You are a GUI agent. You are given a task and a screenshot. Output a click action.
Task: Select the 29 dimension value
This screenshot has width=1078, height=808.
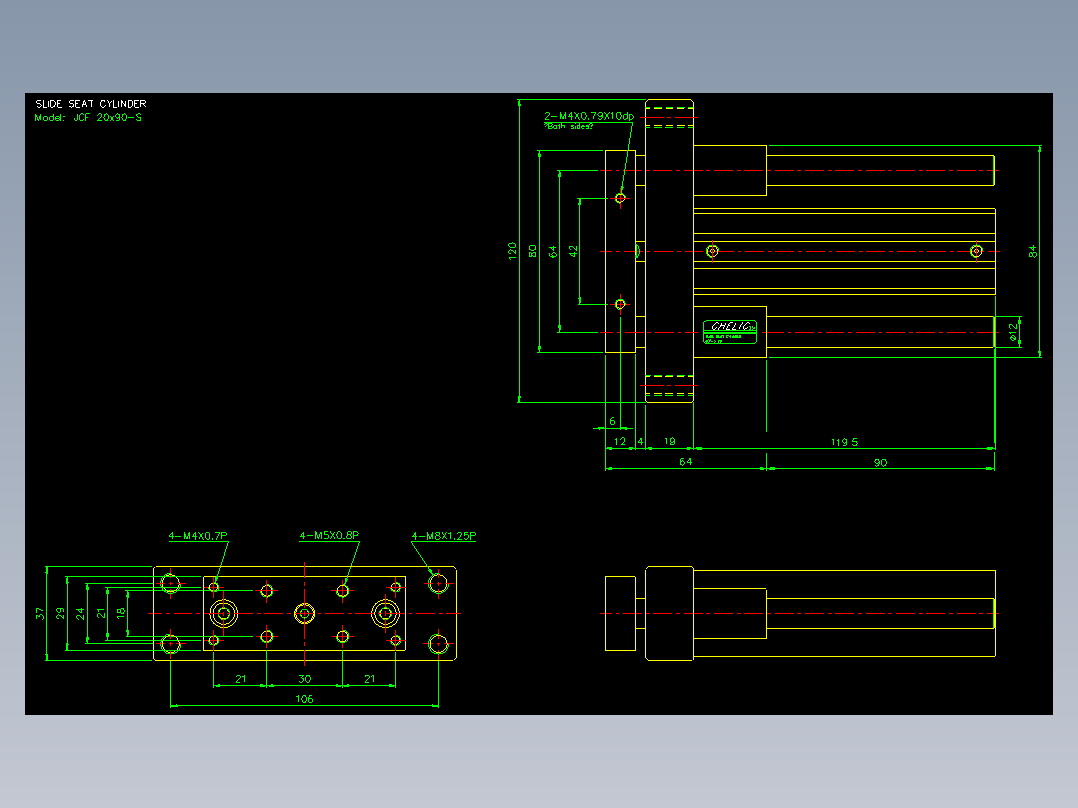point(60,613)
